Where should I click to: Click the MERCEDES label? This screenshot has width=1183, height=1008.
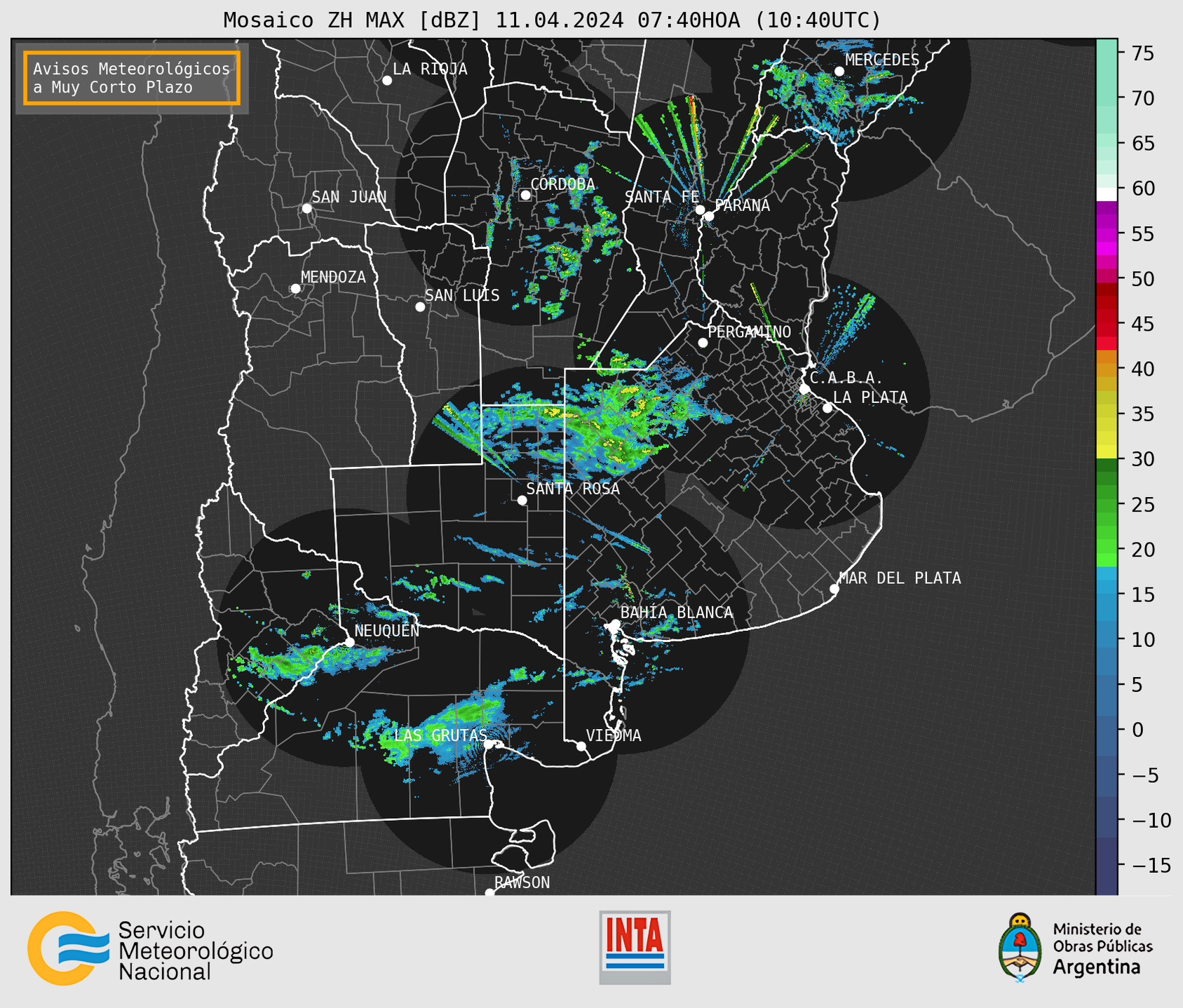tap(882, 60)
